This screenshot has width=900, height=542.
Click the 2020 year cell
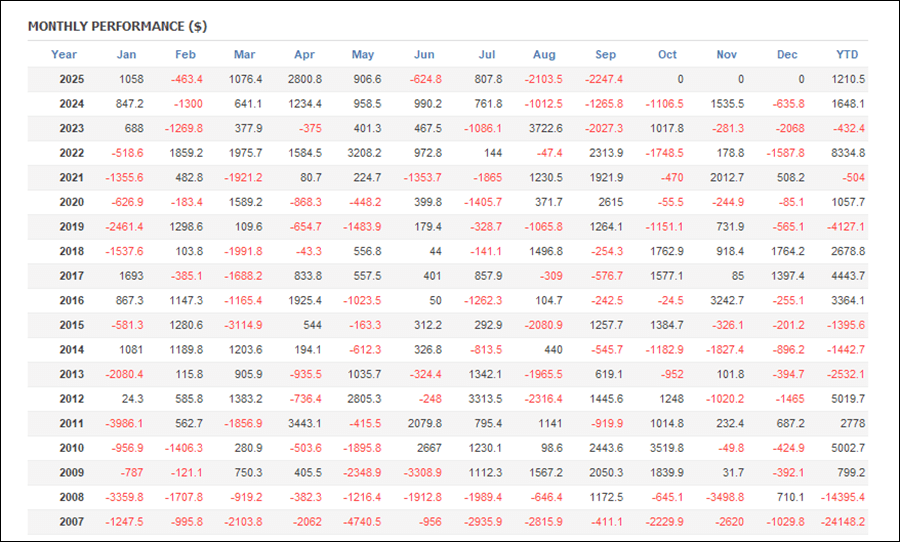pos(71,202)
